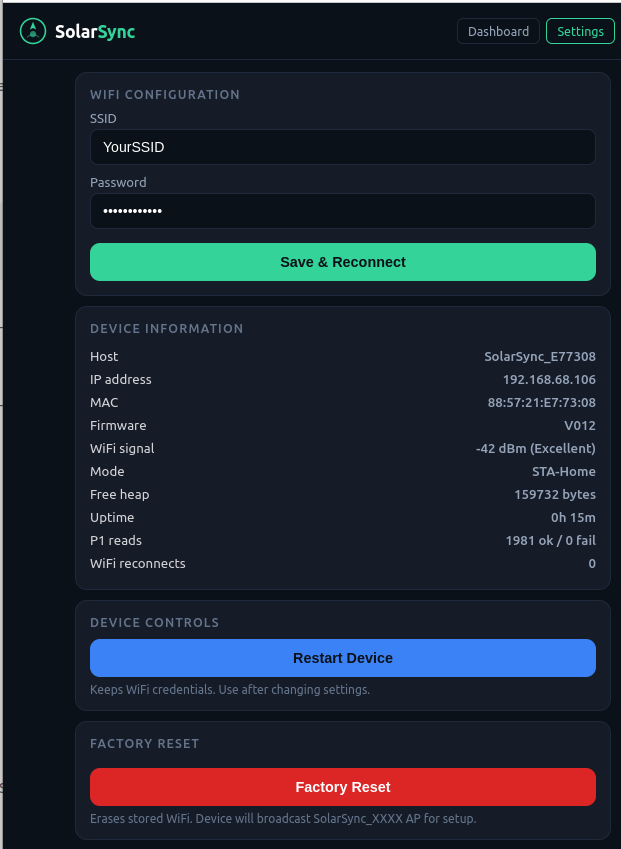This screenshot has height=849, width=621.
Task: Click the IP address value 192.168.68.106
Action: [x=548, y=379]
